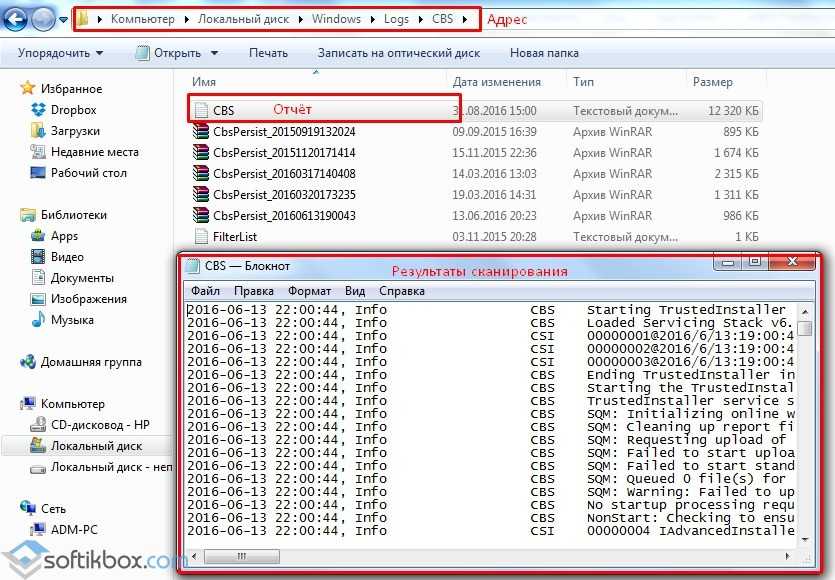
Task: Click the ADM-PC network computer icon
Action: click(x=38, y=530)
